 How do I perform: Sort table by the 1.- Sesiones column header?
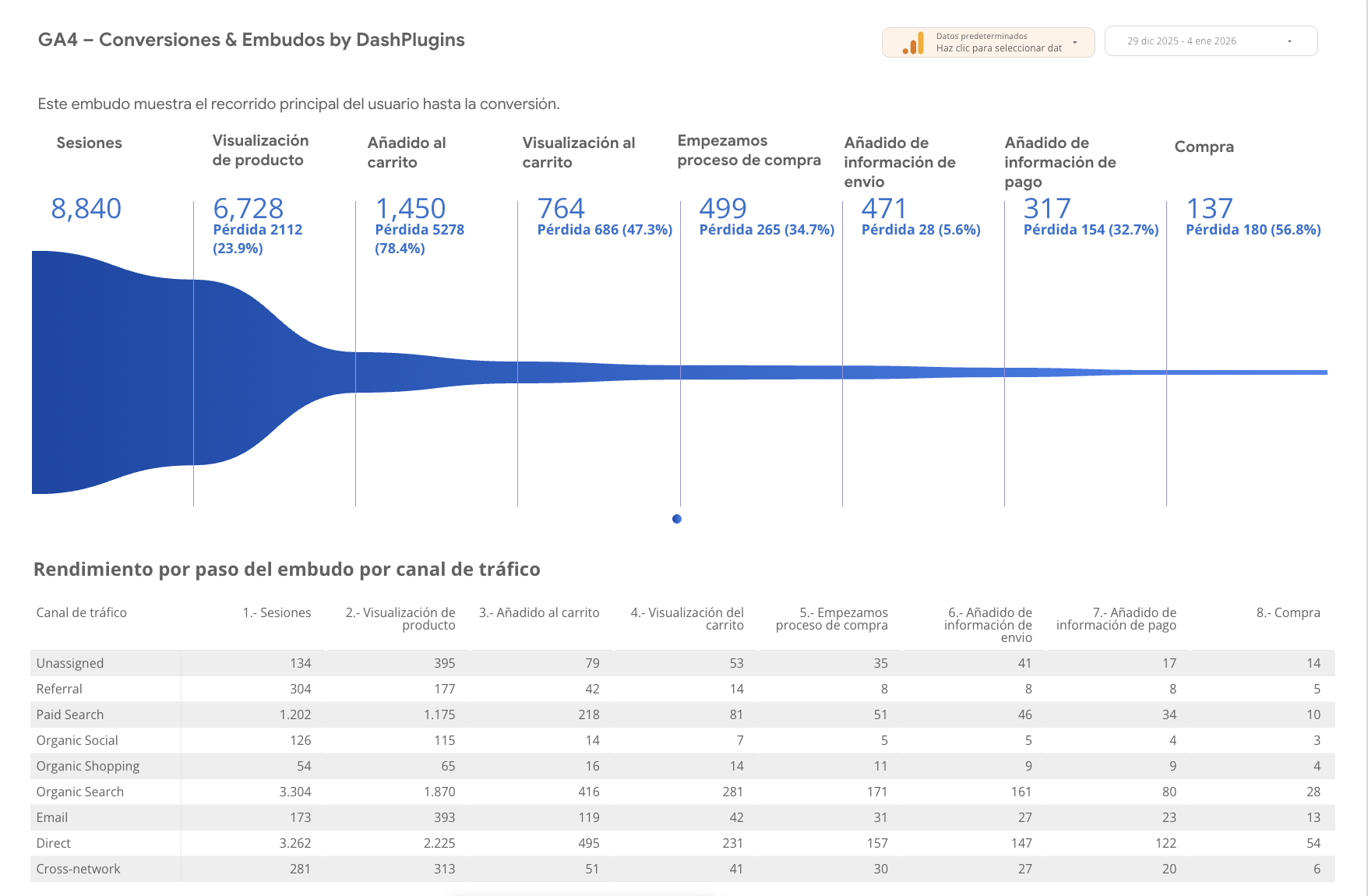point(277,613)
